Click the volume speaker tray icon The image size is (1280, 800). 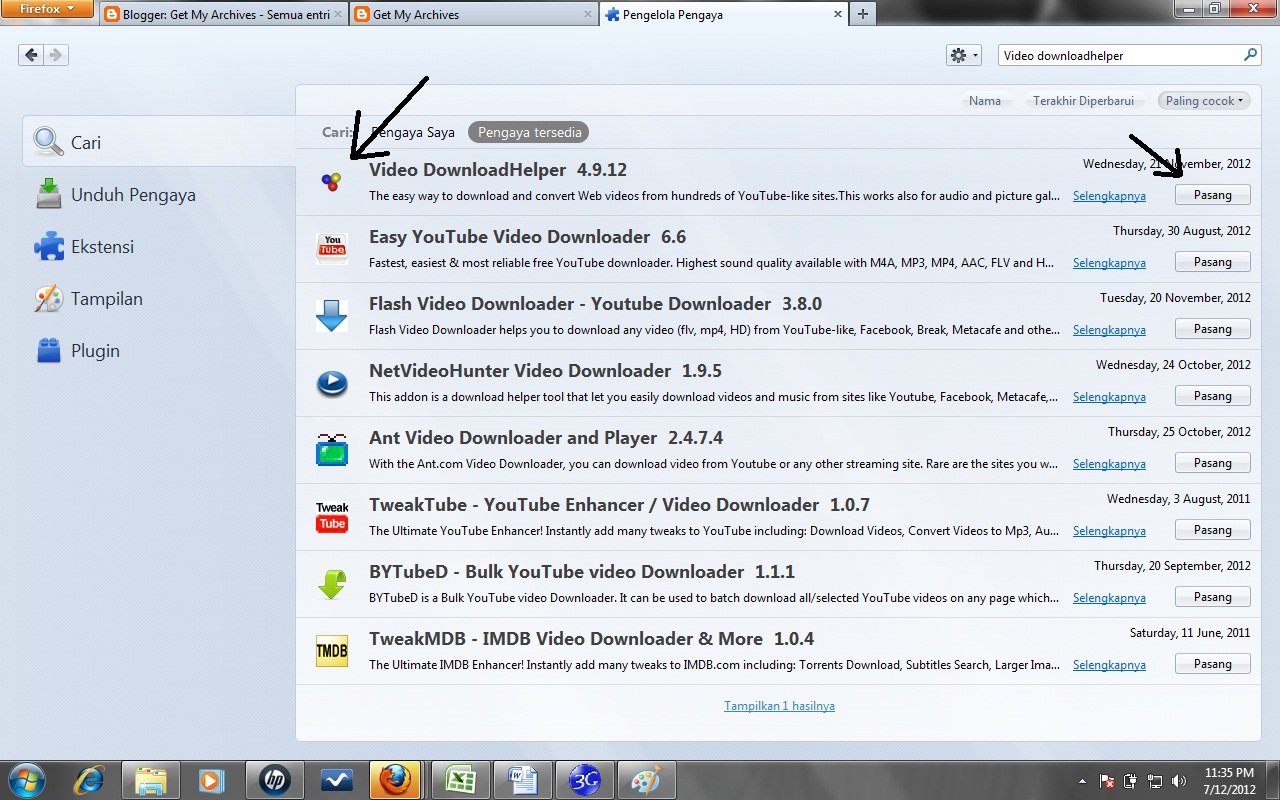click(1179, 781)
